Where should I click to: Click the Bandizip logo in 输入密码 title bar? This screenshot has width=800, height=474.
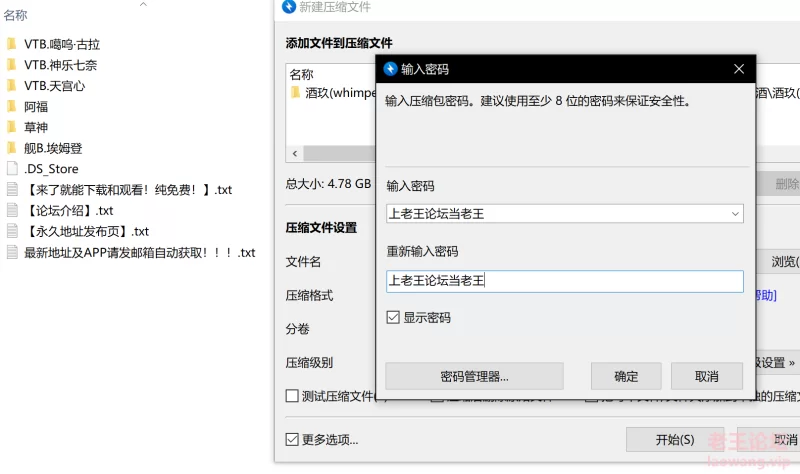click(390, 69)
